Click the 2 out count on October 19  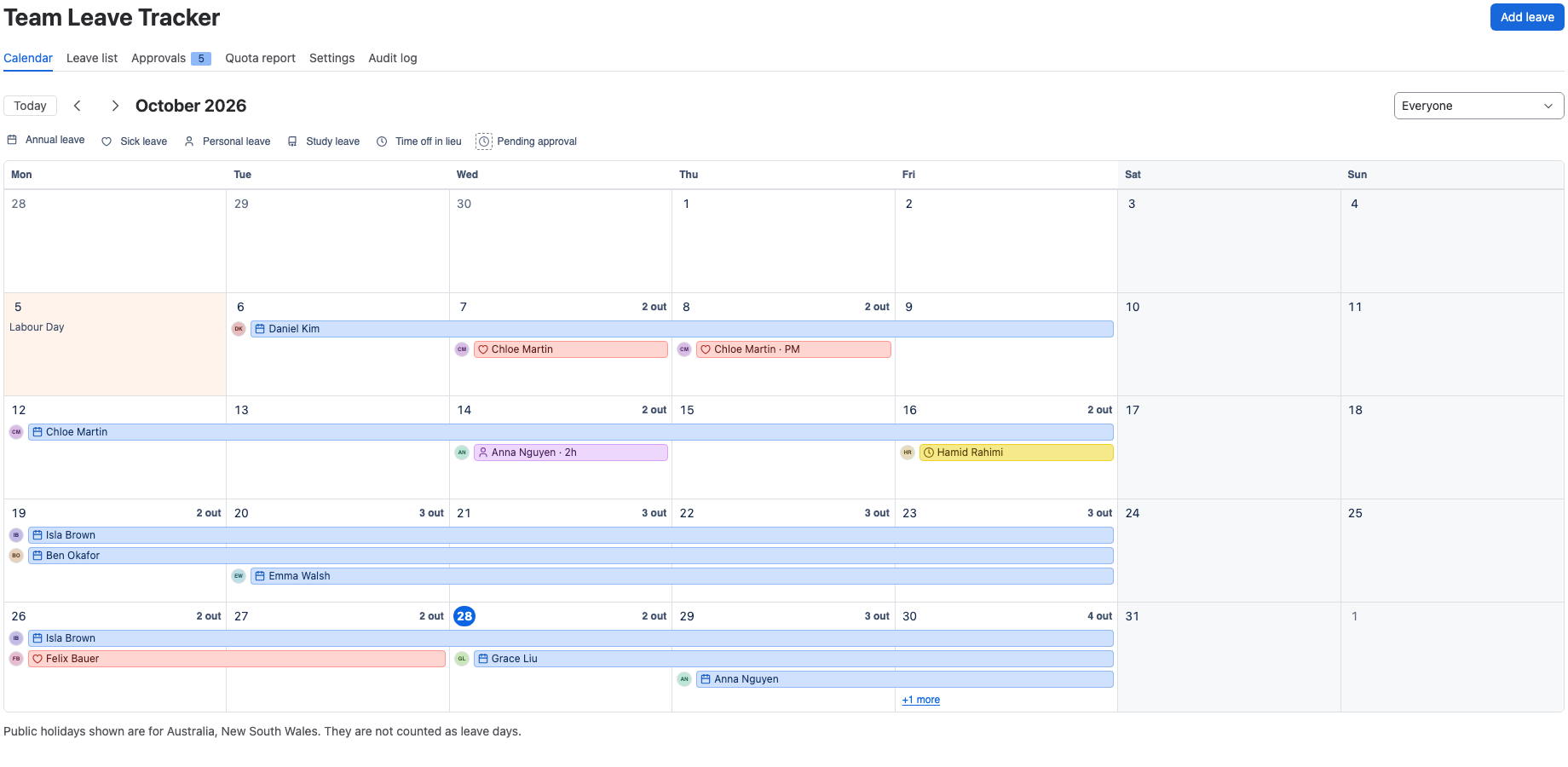[x=209, y=513]
